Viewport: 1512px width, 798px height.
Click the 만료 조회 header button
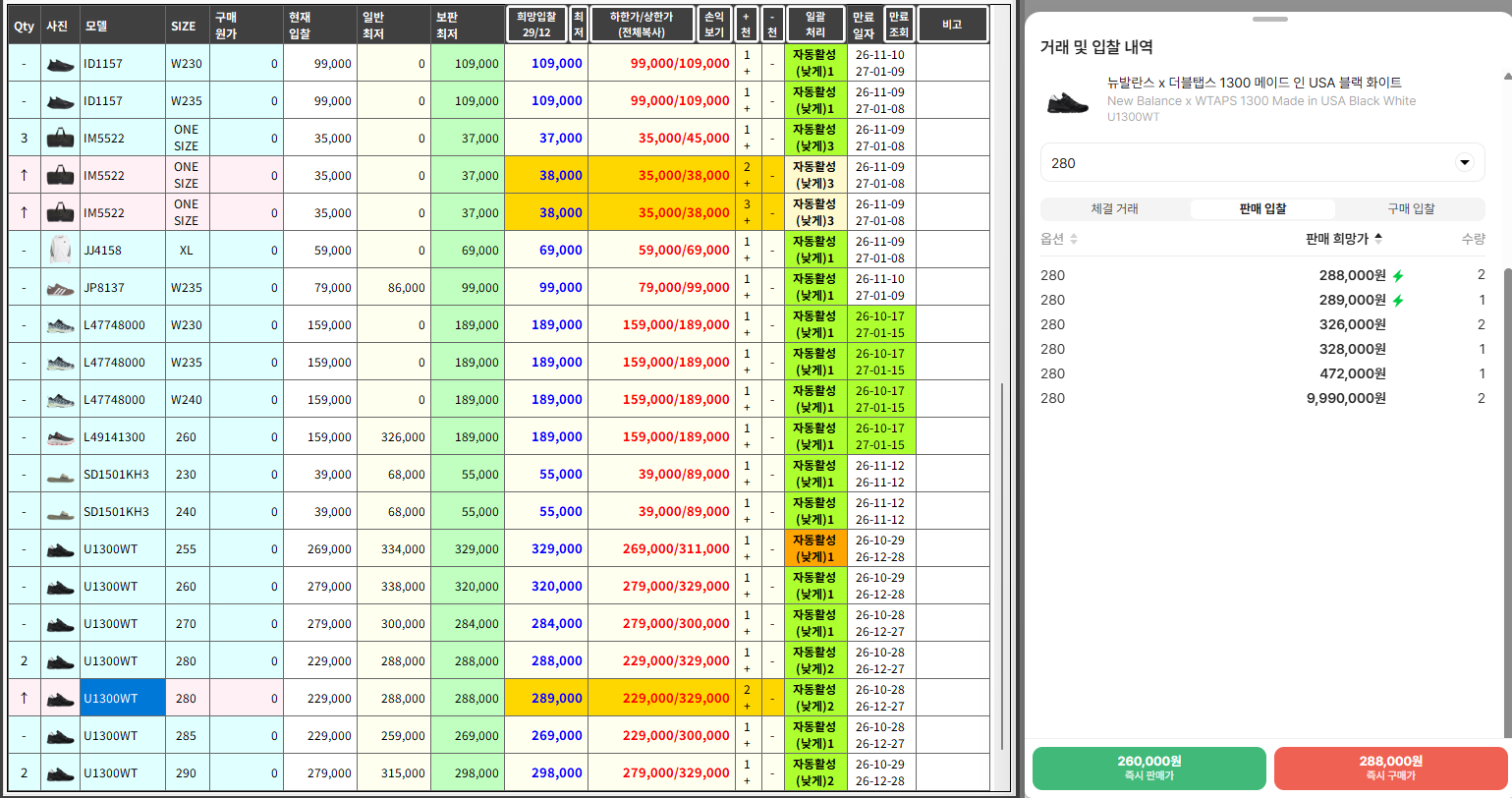pyautogui.click(x=899, y=25)
